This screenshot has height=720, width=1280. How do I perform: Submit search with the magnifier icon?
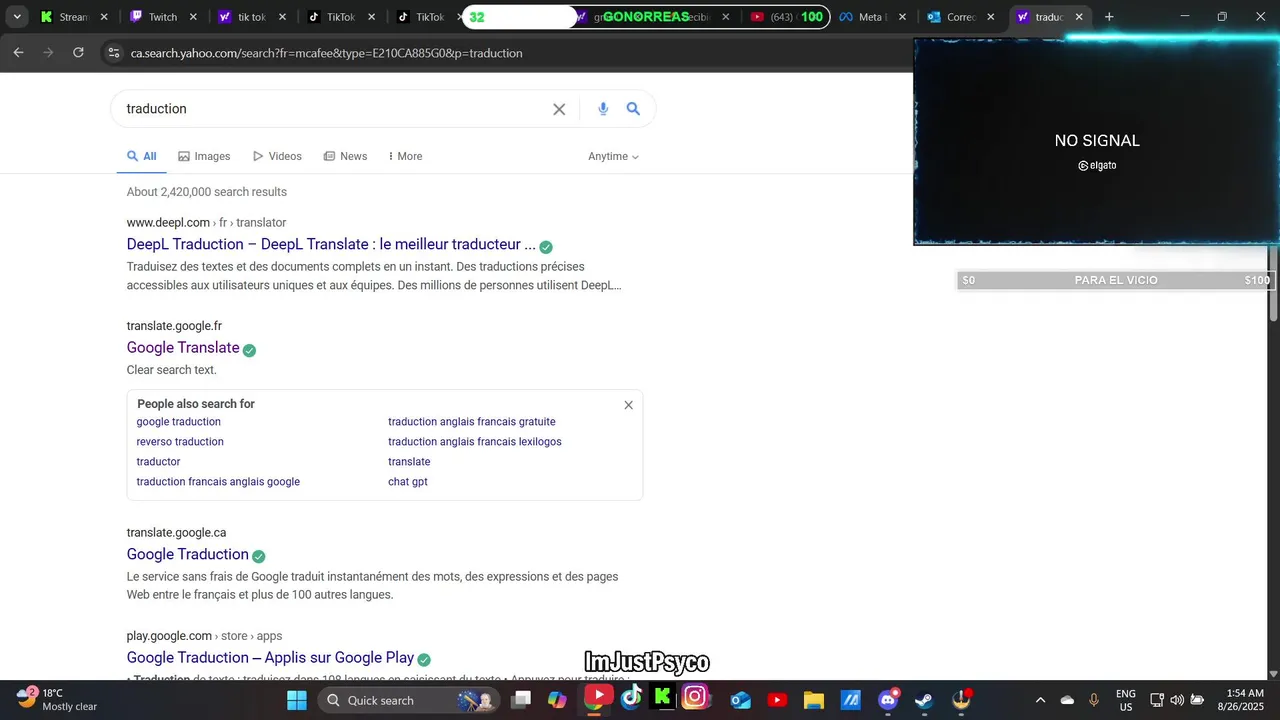click(633, 109)
